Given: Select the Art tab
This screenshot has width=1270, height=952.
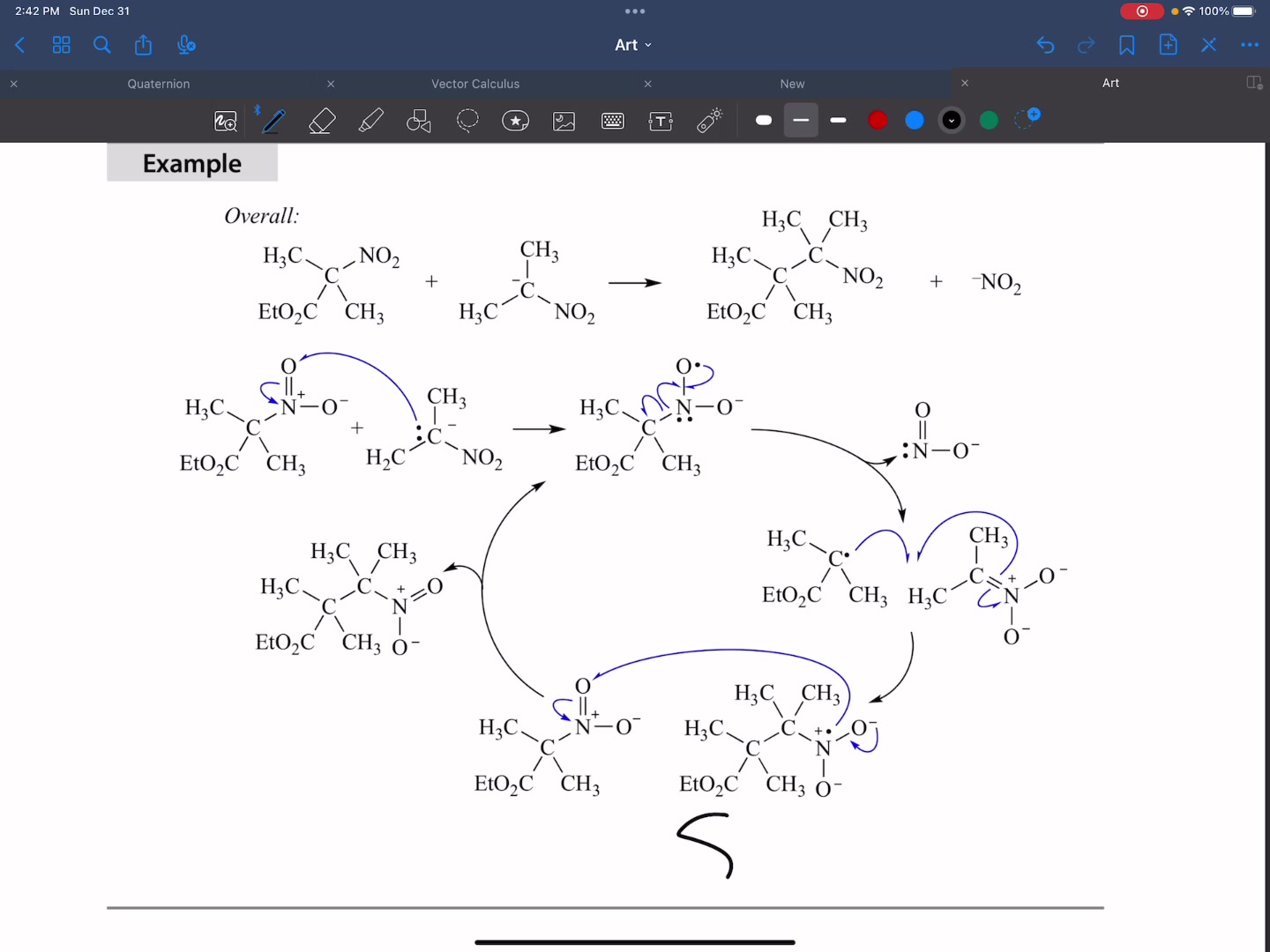Looking at the screenshot, I should click(1110, 83).
